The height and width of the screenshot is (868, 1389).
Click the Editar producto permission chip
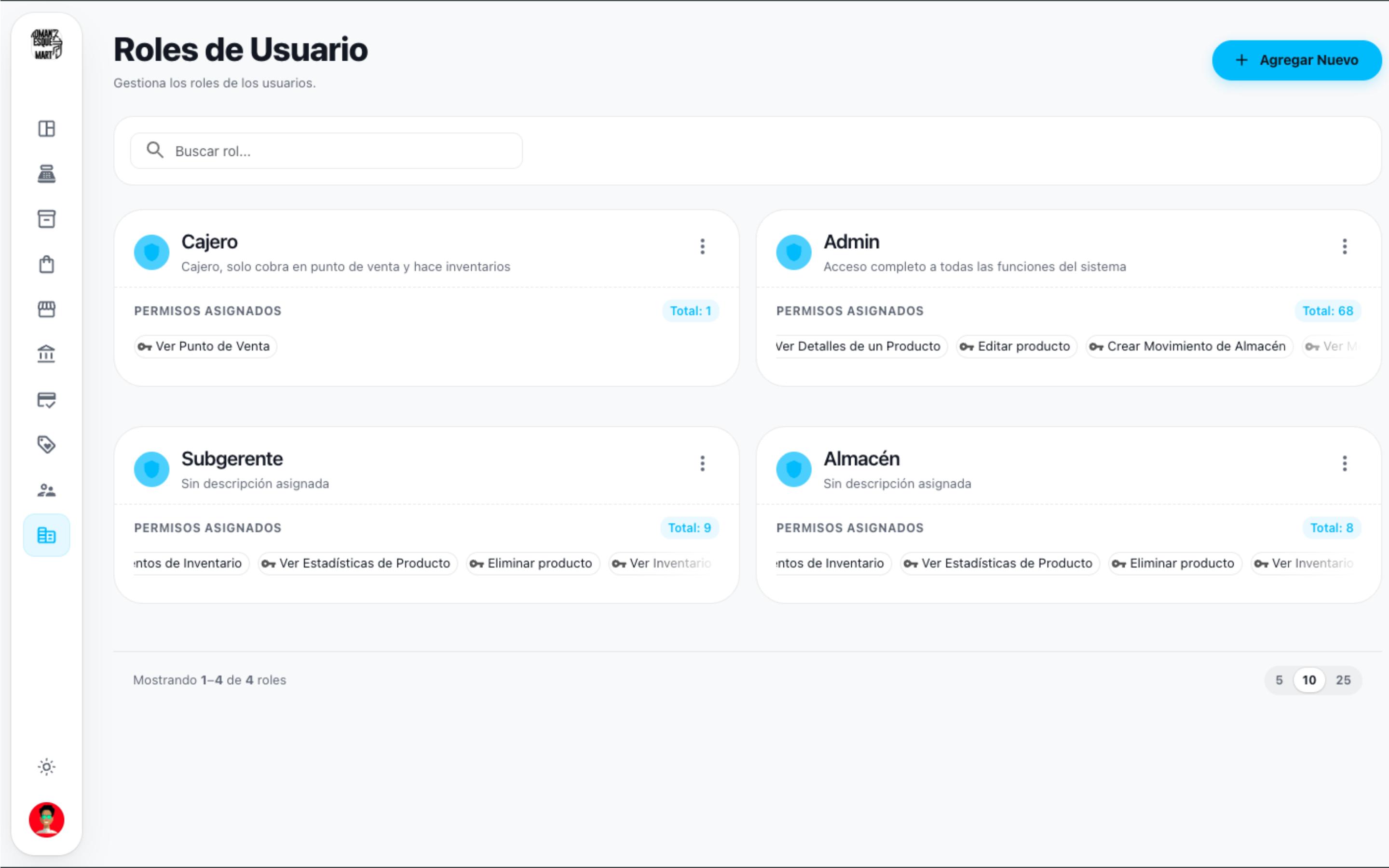click(1017, 346)
